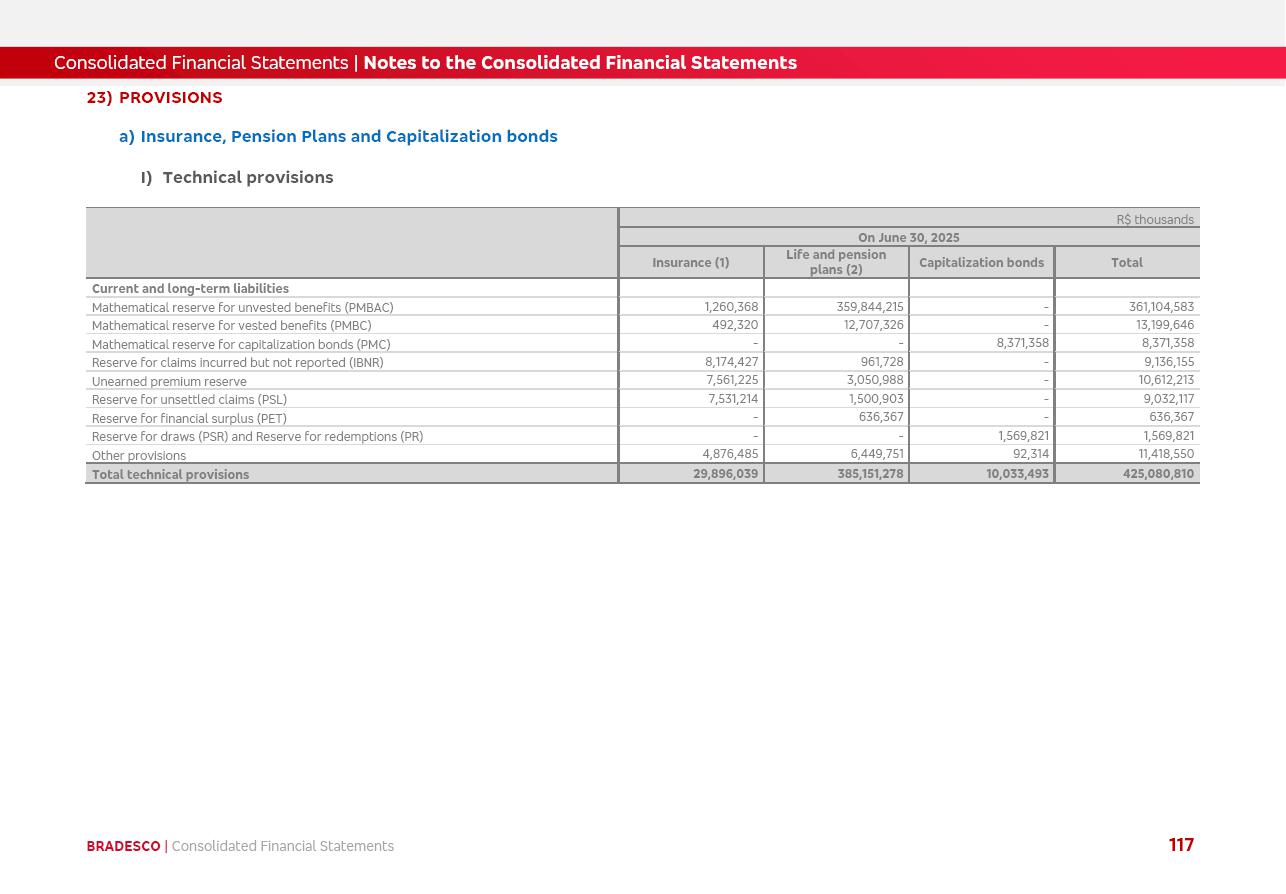
Task: Click the 'Total' column header
Action: click(1126, 263)
